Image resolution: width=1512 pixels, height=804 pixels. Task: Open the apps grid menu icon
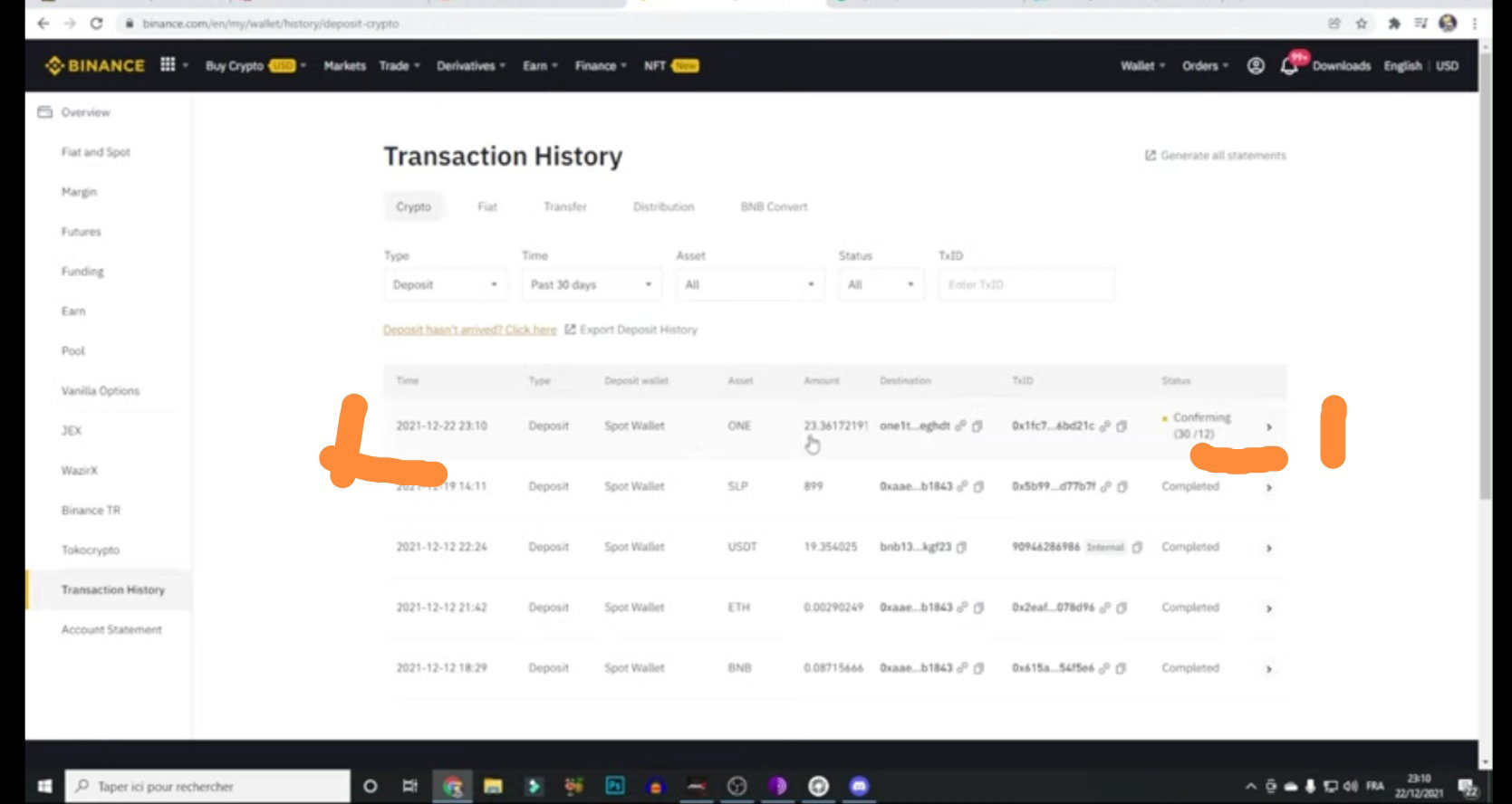coord(168,64)
